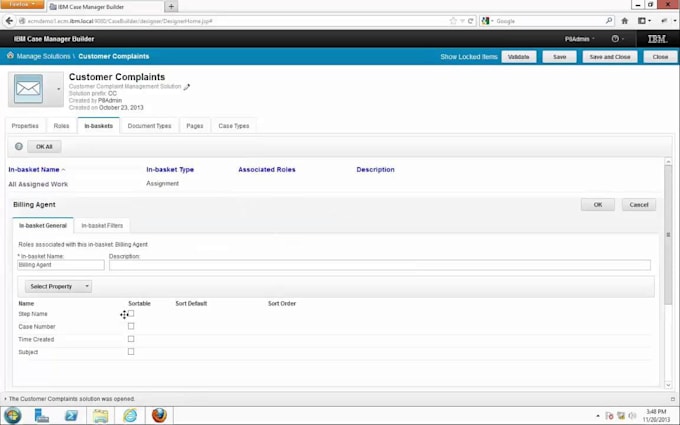This screenshot has width=680, height=425.
Task: Click the home icon beside Manage Solutions
Action: point(10,56)
